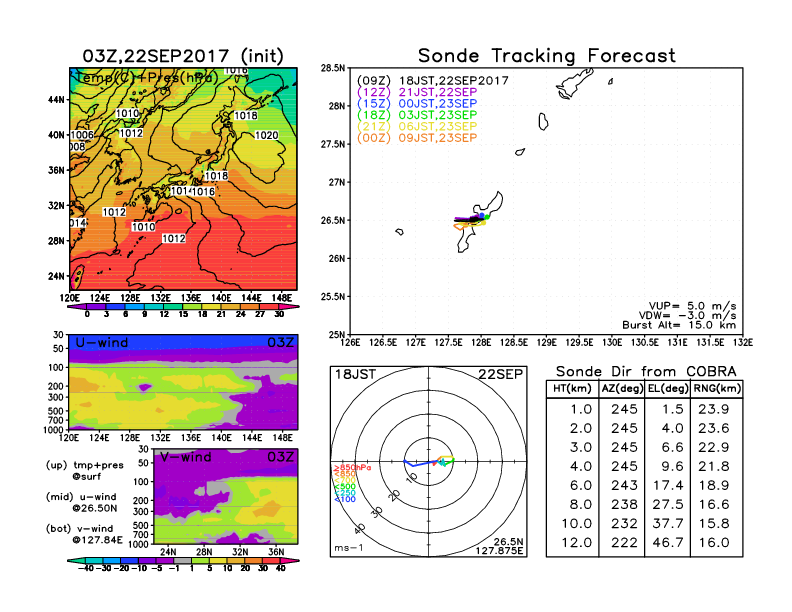
Task: Click the "Sonde Tracking Forecast" title
Action: point(547,56)
